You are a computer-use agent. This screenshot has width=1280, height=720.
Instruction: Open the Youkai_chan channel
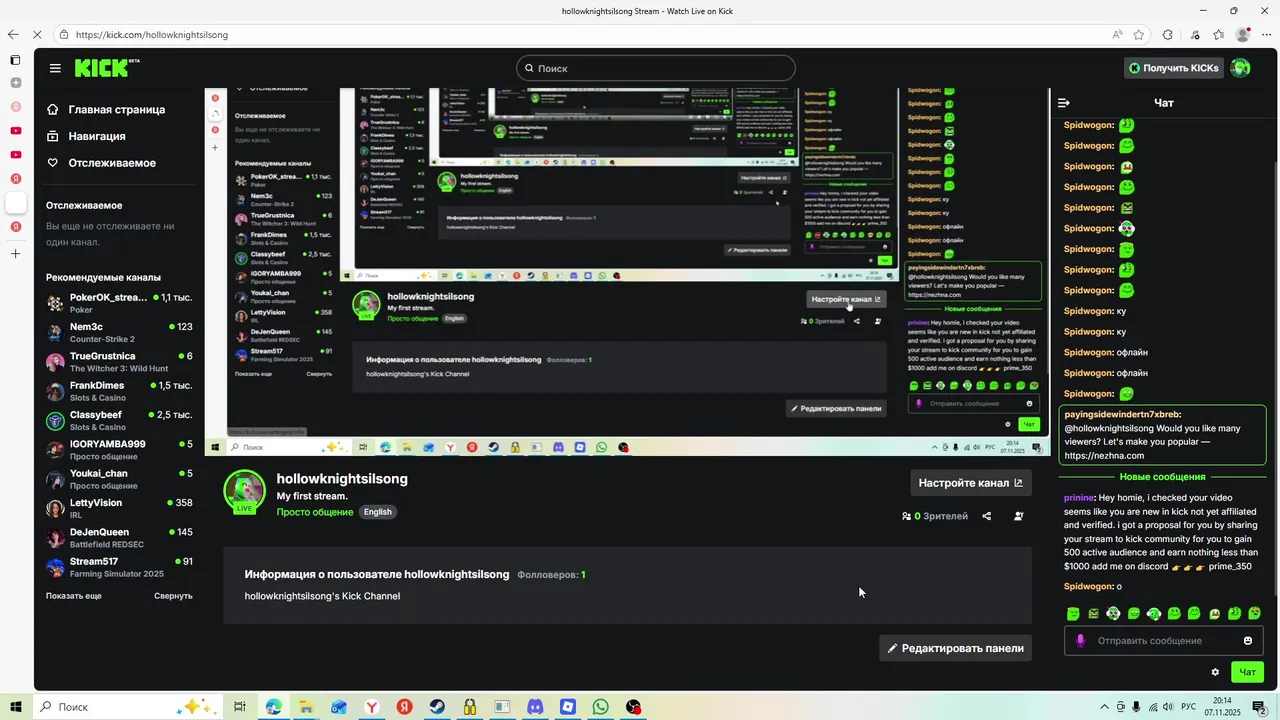tap(119, 479)
